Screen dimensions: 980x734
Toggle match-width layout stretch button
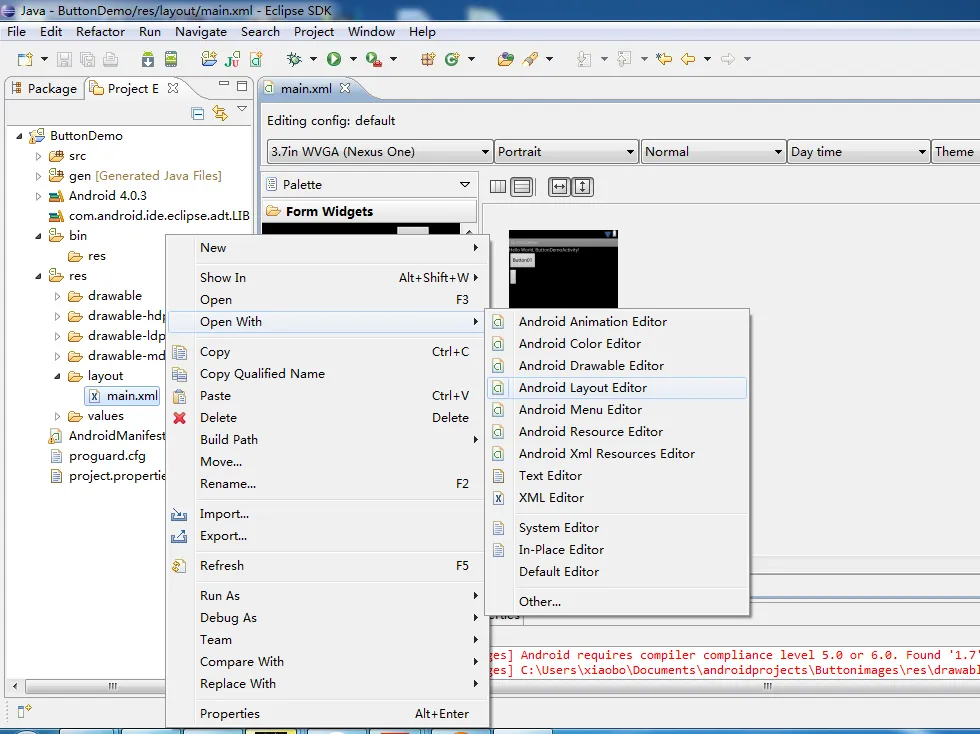point(559,186)
